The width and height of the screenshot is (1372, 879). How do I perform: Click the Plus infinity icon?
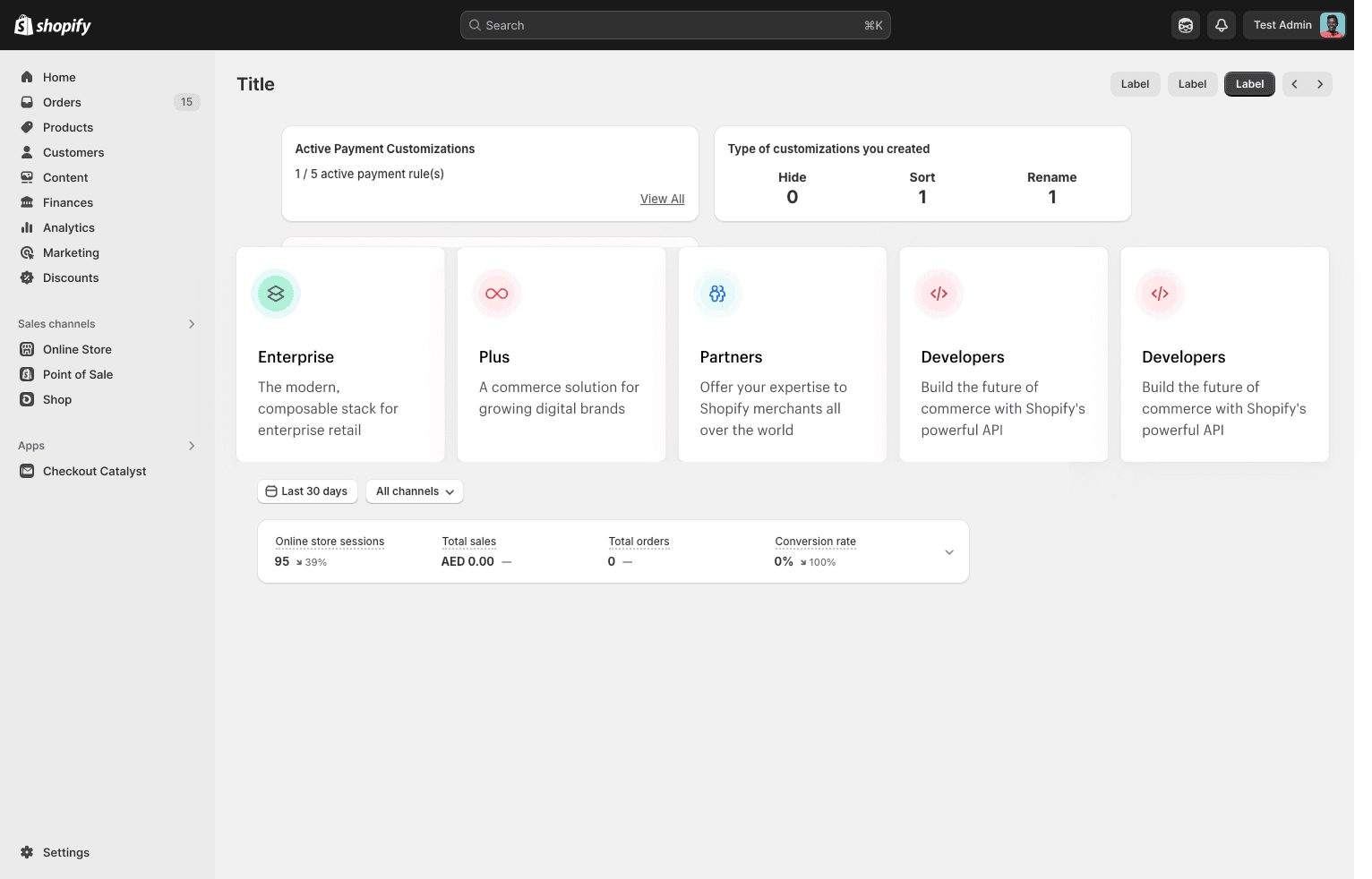click(x=497, y=294)
